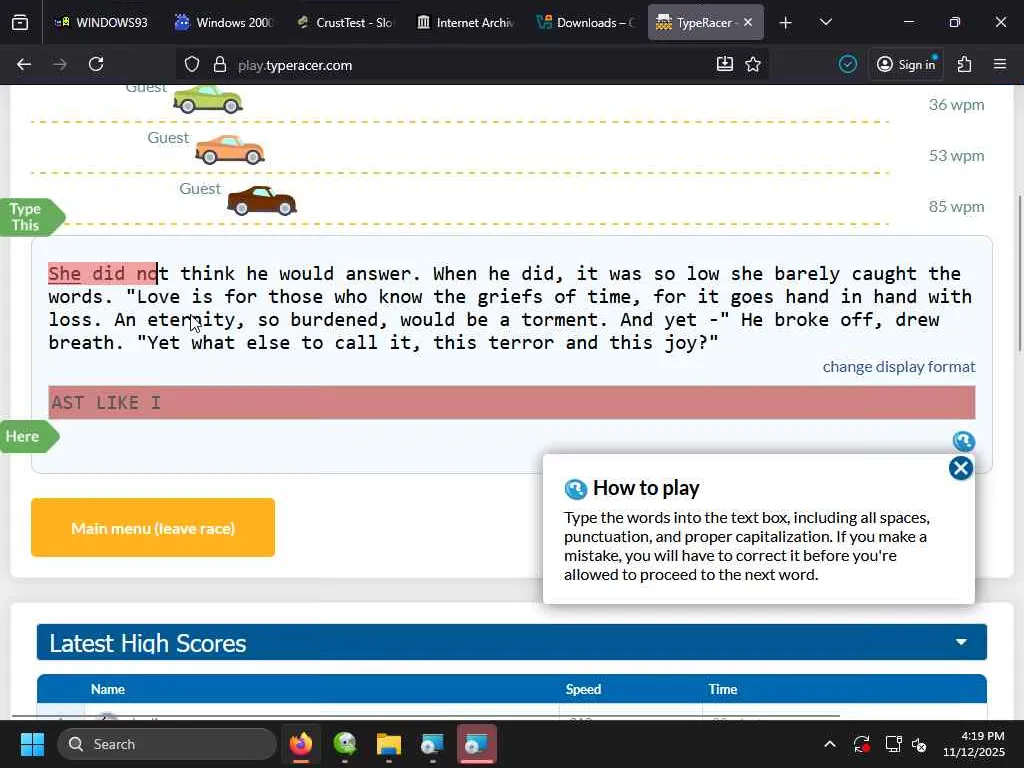This screenshot has height=768, width=1024.
Task: Open File Explorer from the taskbar
Action: click(x=389, y=744)
